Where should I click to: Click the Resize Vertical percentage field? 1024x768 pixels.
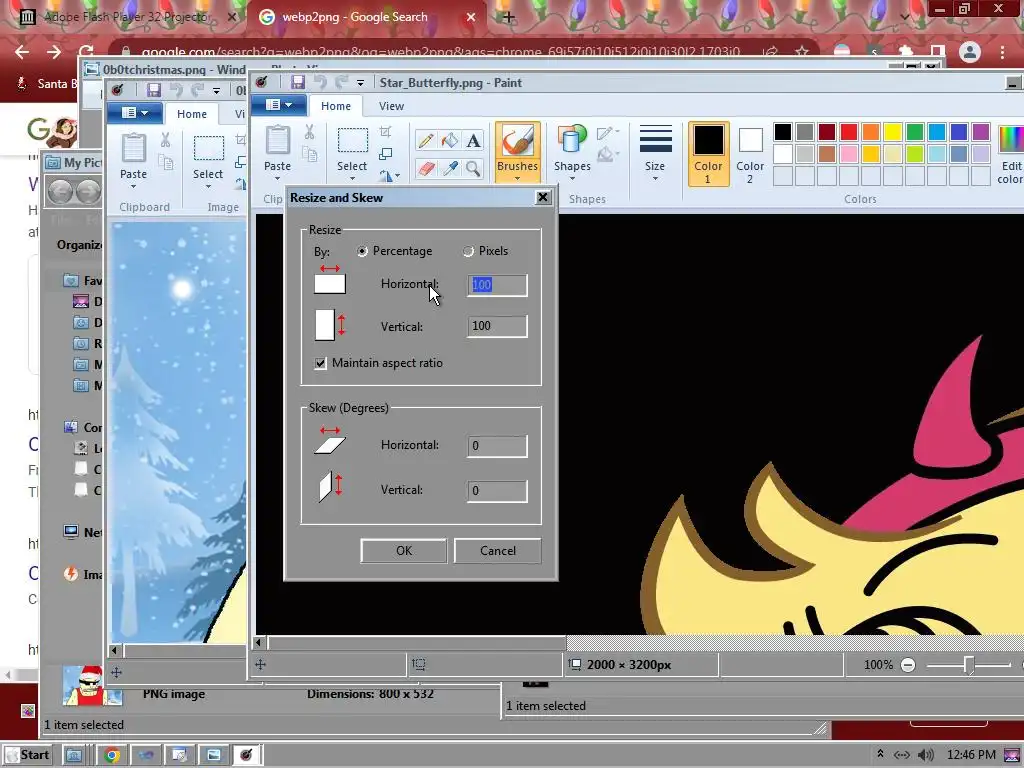tap(498, 326)
